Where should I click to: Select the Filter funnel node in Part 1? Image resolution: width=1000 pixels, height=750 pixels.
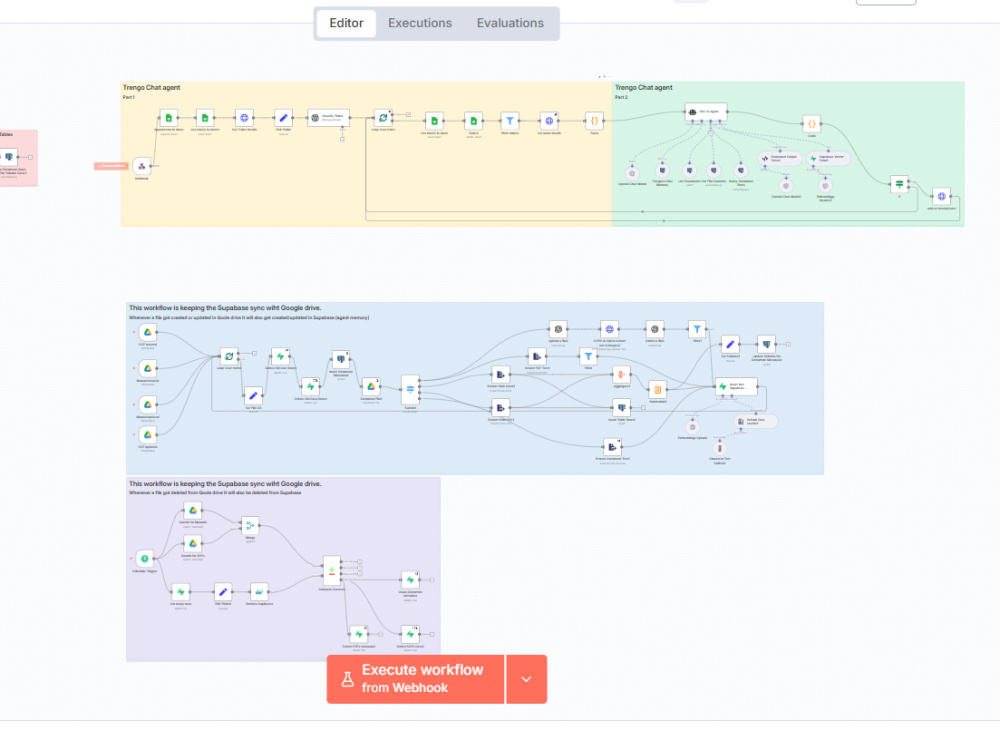510,121
